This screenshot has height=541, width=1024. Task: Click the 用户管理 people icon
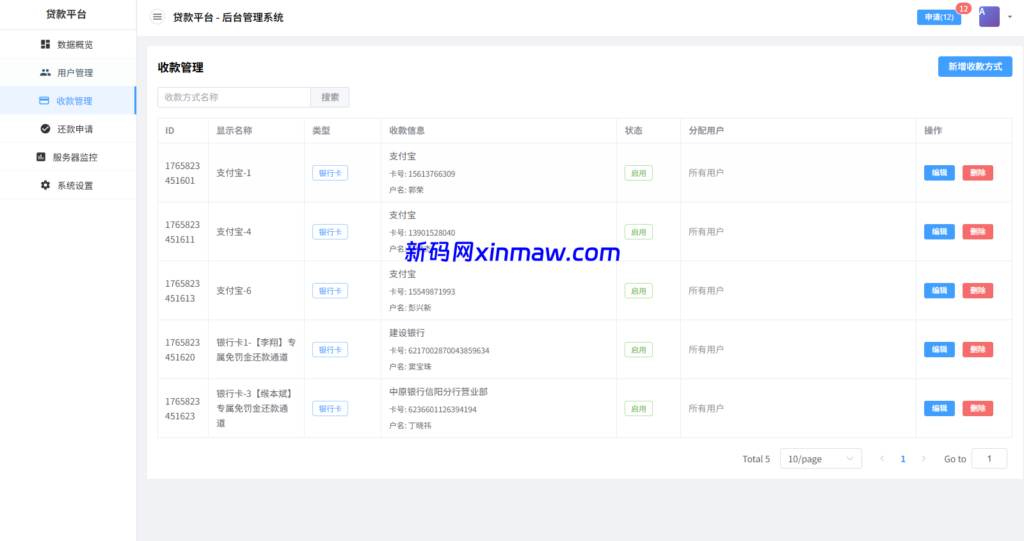click(45, 73)
